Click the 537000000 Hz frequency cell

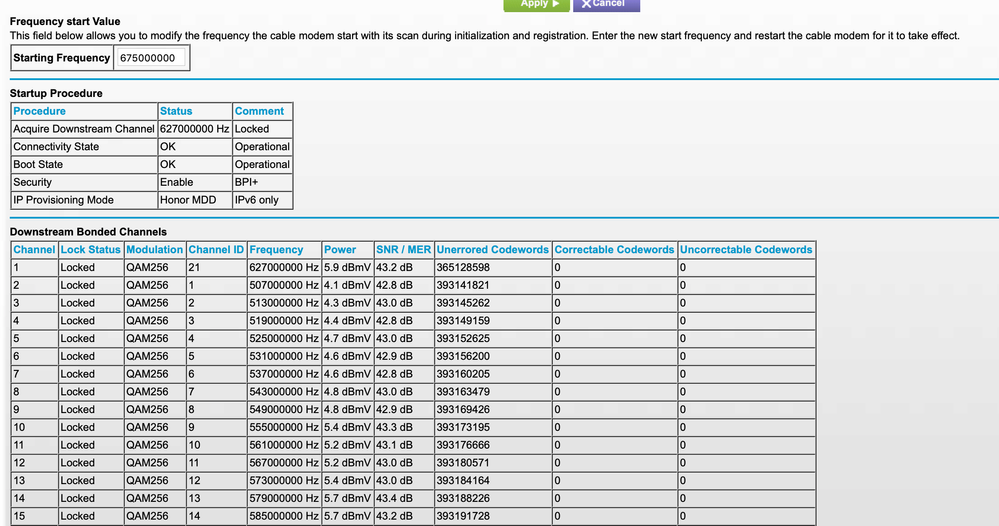[x=284, y=374]
